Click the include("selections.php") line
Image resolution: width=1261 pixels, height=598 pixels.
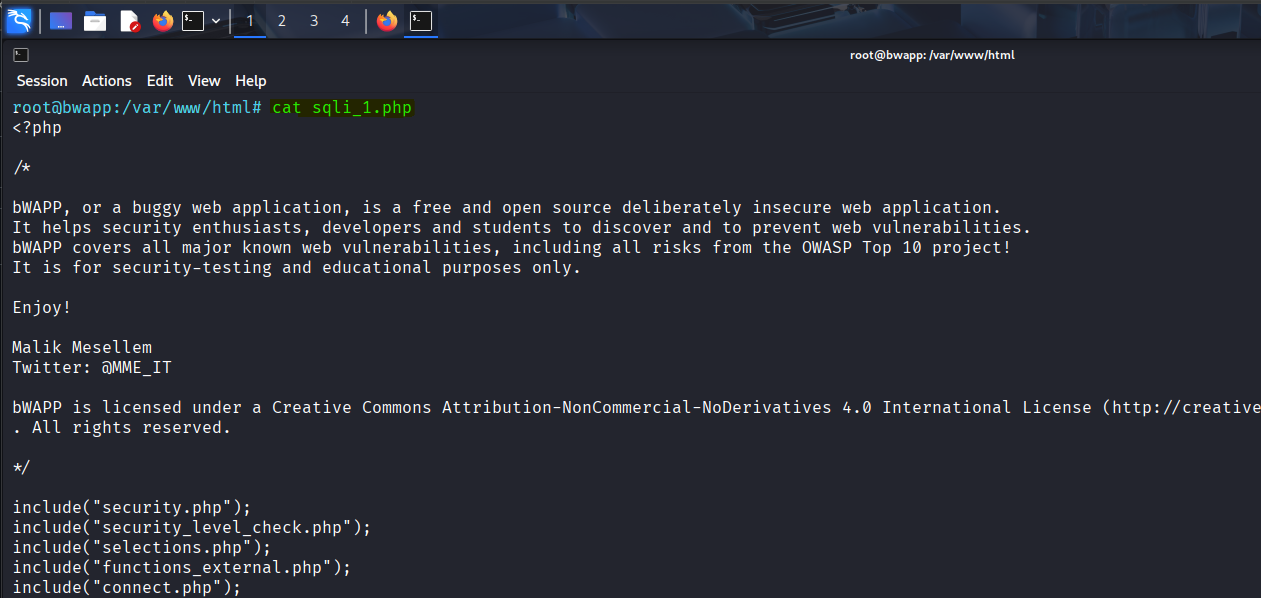[x=142, y=547]
